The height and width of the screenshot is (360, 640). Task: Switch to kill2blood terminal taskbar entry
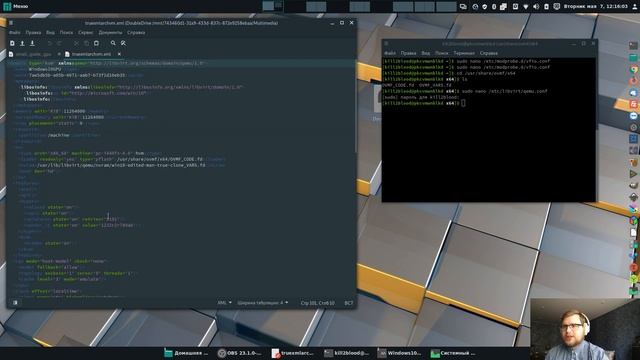pyautogui.click(x=346, y=353)
